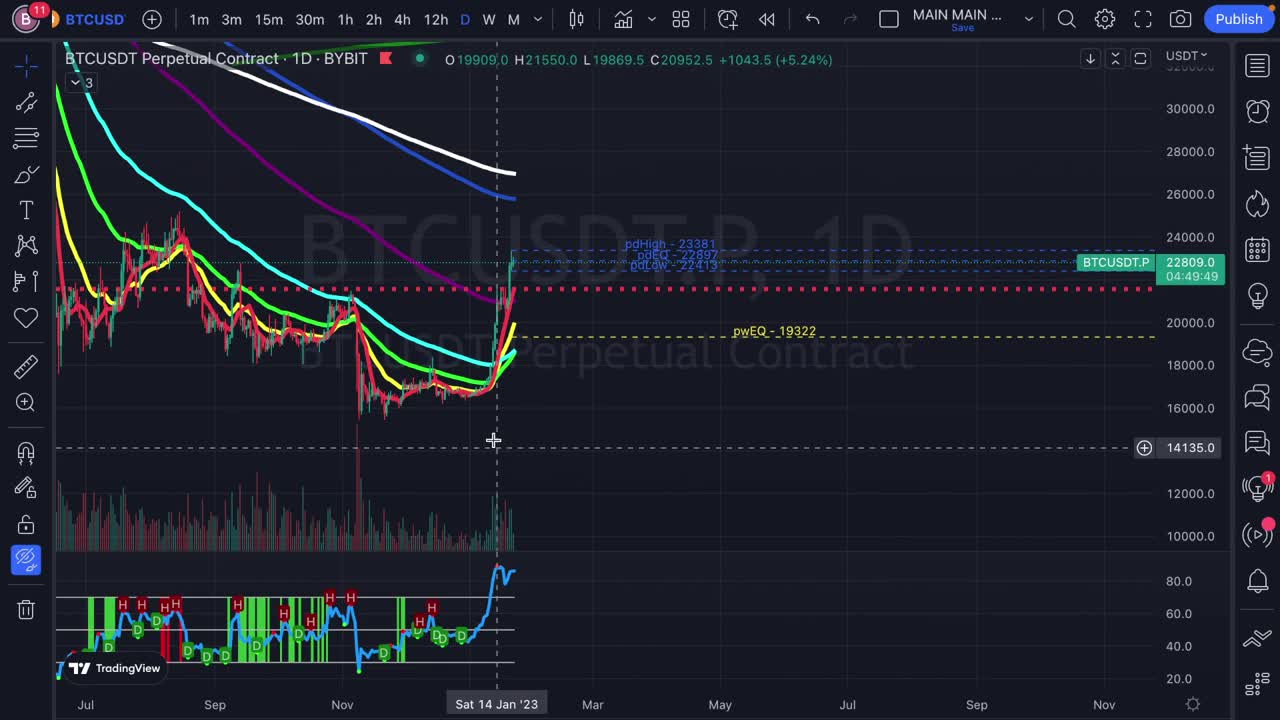
Task: Choose the chart layout square icon
Action: 889,19
